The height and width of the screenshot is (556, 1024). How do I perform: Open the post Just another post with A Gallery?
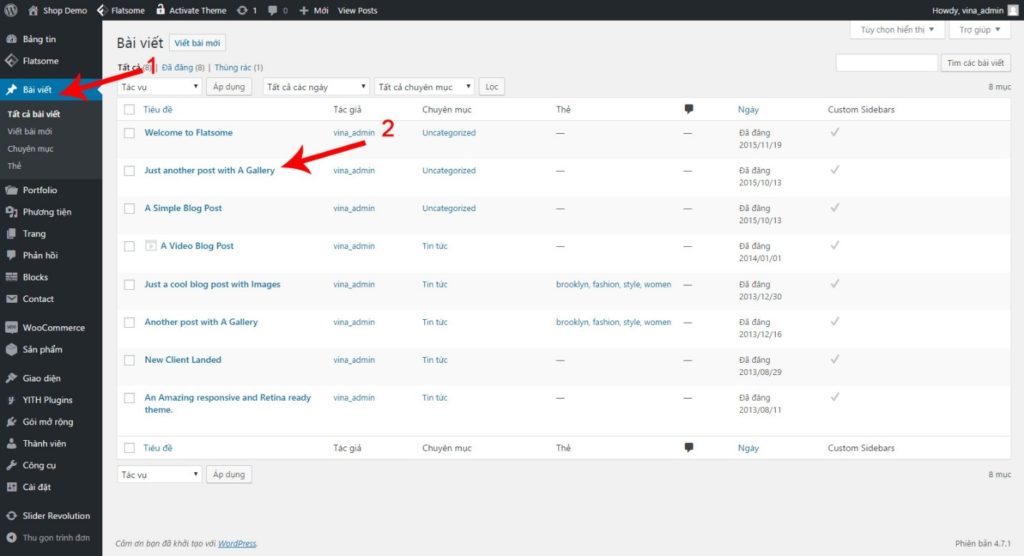coord(209,171)
